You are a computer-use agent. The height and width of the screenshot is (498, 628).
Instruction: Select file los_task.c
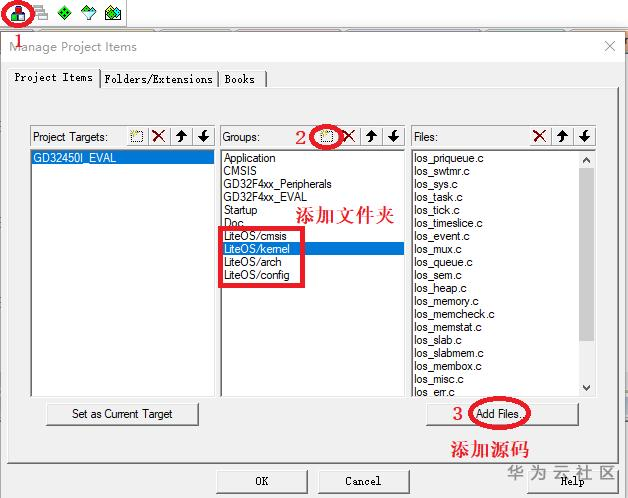tap(496, 197)
